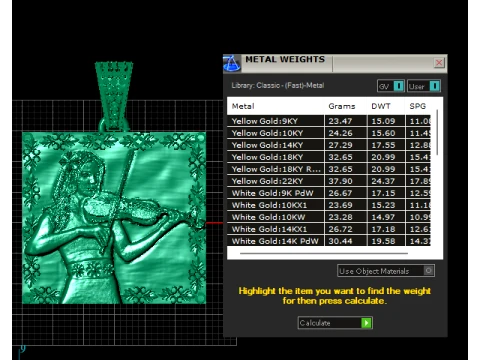Select the Yellow Gold:22KY row
The width and height of the screenshot is (480, 360).
(329, 181)
